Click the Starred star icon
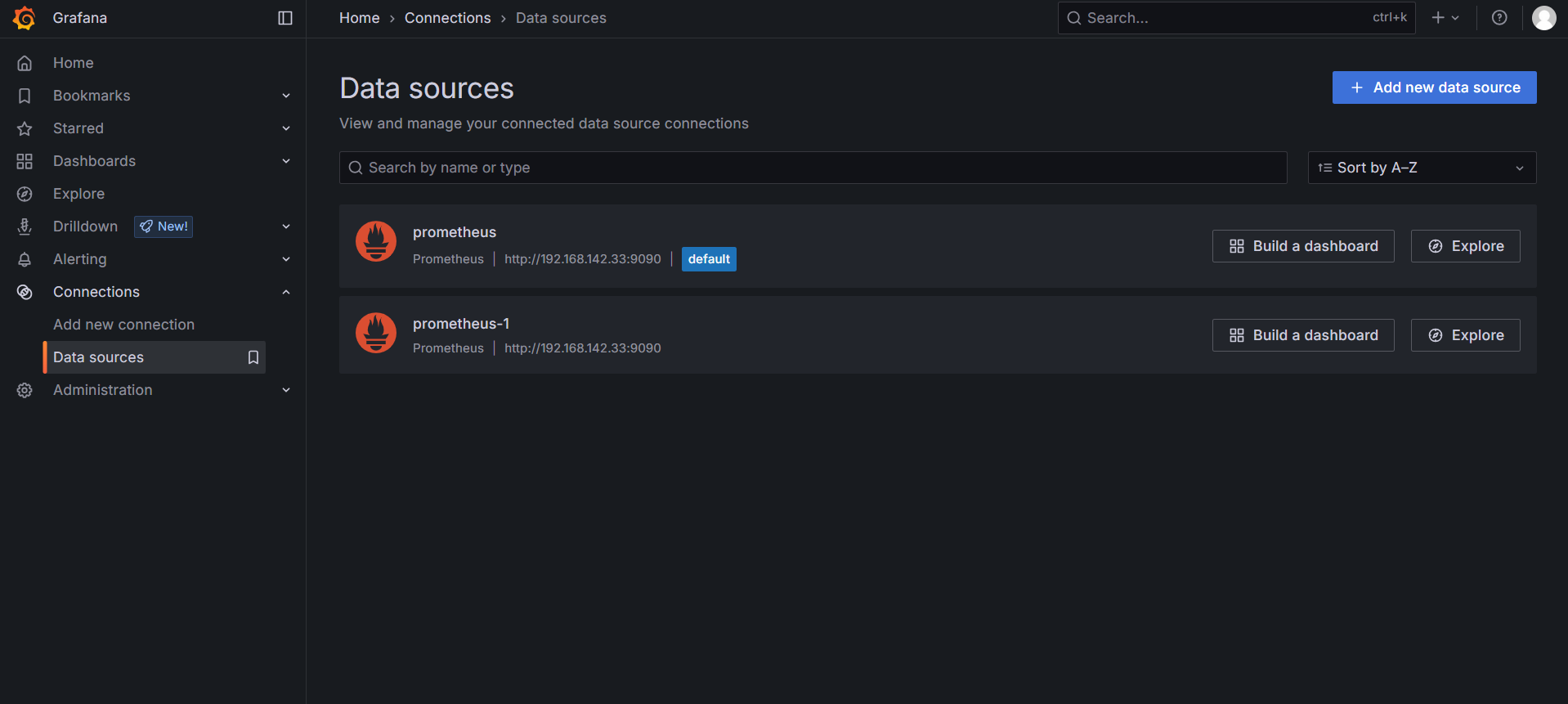The height and width of the screenshot is (704, 1568). 25,128
